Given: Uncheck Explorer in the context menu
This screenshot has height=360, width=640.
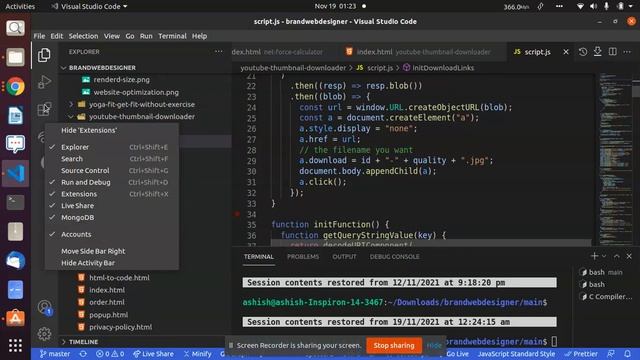Looking at the screenshot, I should point(111,147).
